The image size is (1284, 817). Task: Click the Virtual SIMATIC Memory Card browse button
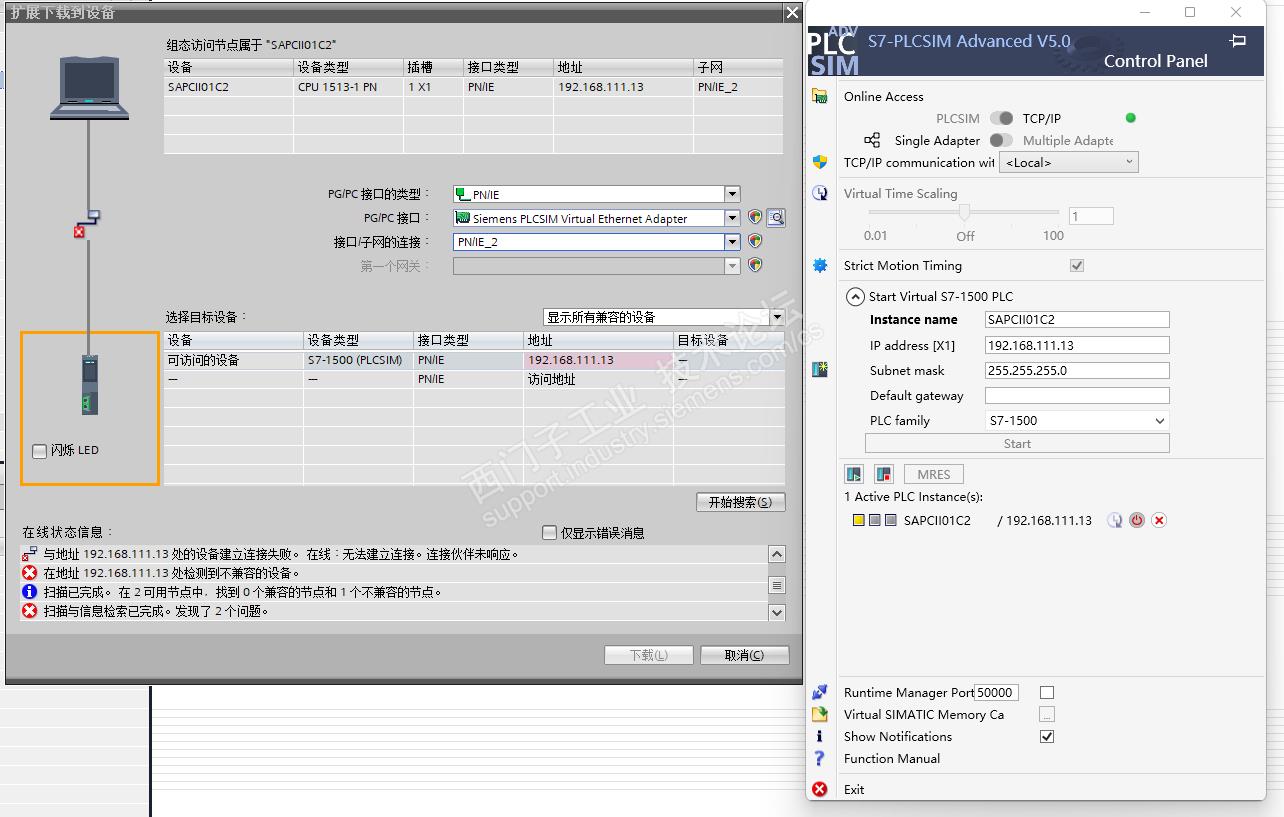1047,714
